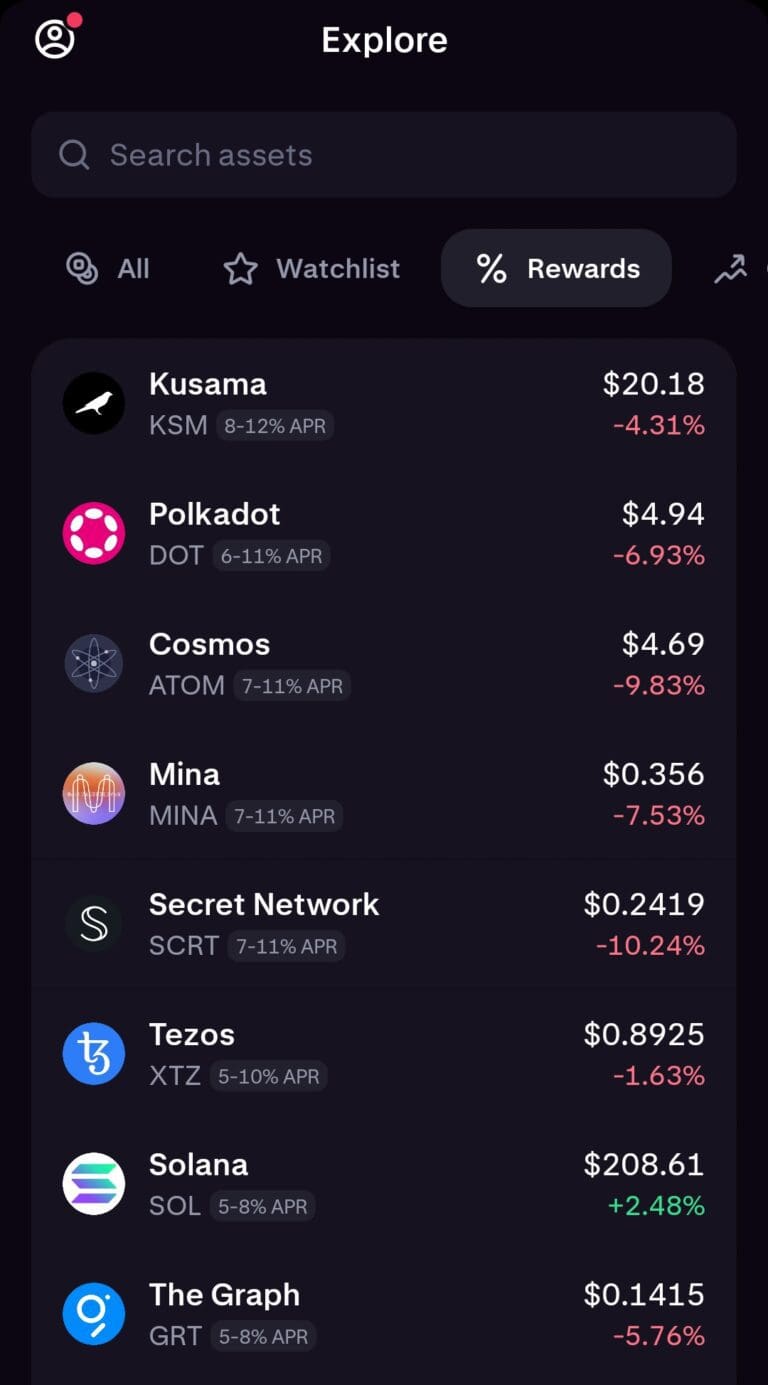The image size is (768, 1385).
Task: Tap The Graph logo icon
Action: coord(94,1313)
